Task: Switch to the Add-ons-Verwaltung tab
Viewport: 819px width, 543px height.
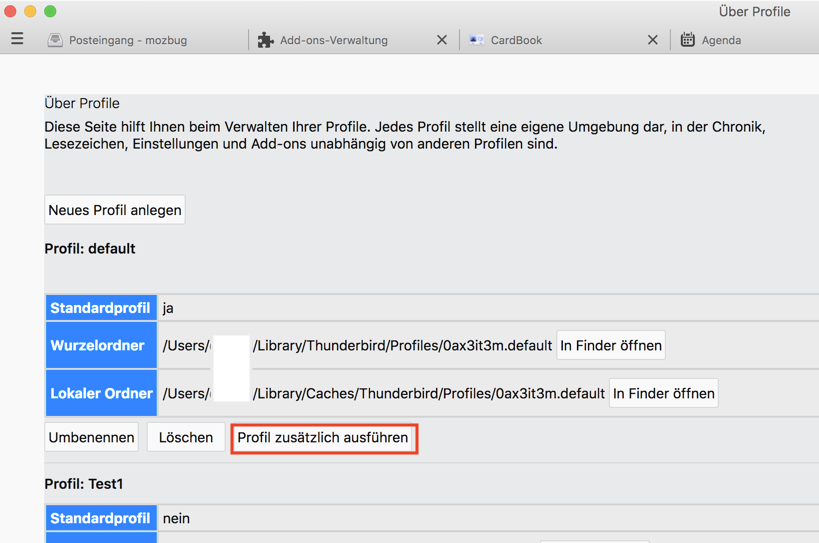Action: 334,40
